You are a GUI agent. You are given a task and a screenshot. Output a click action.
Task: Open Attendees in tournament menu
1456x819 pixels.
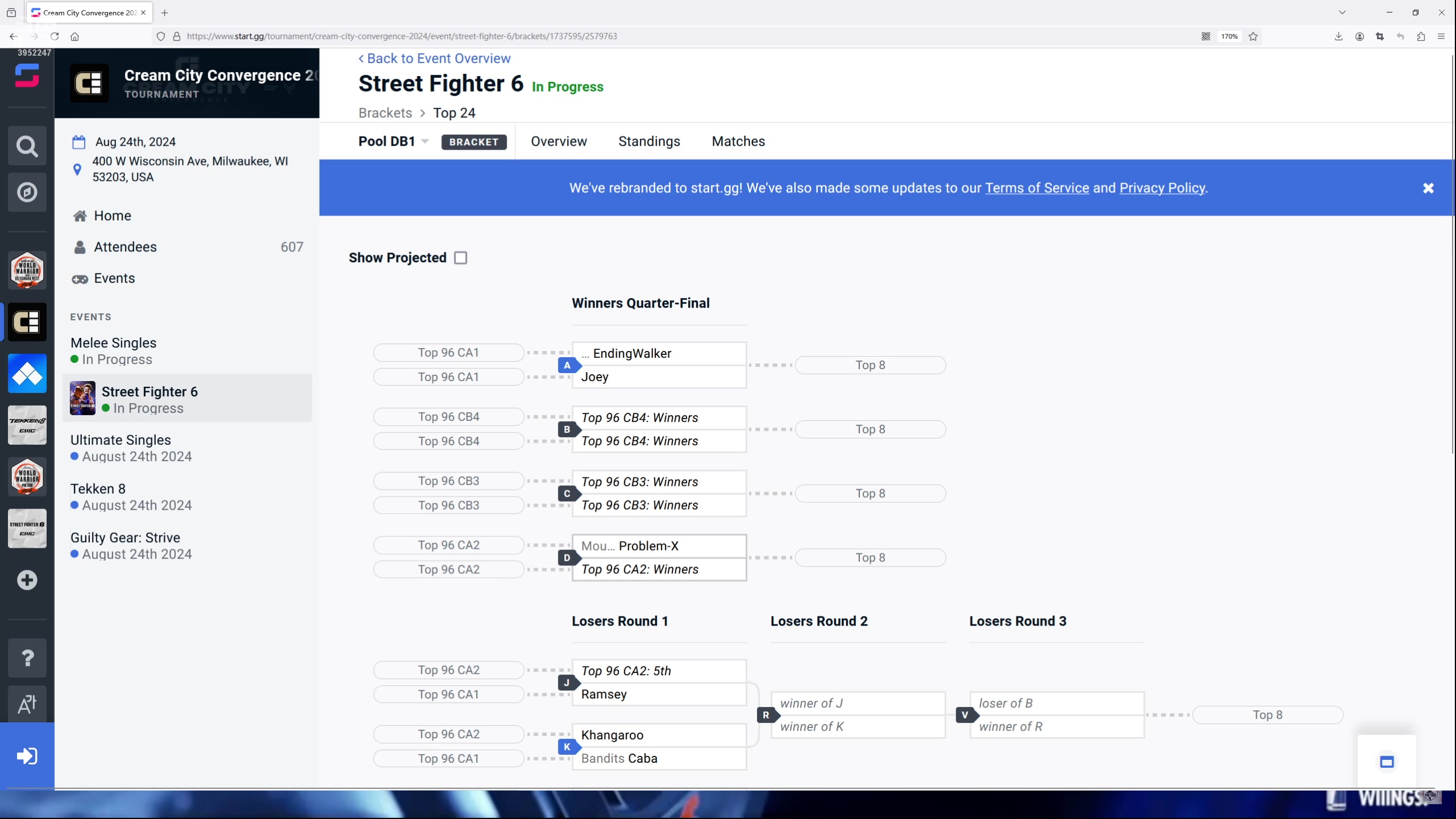[x=125, y=247]
